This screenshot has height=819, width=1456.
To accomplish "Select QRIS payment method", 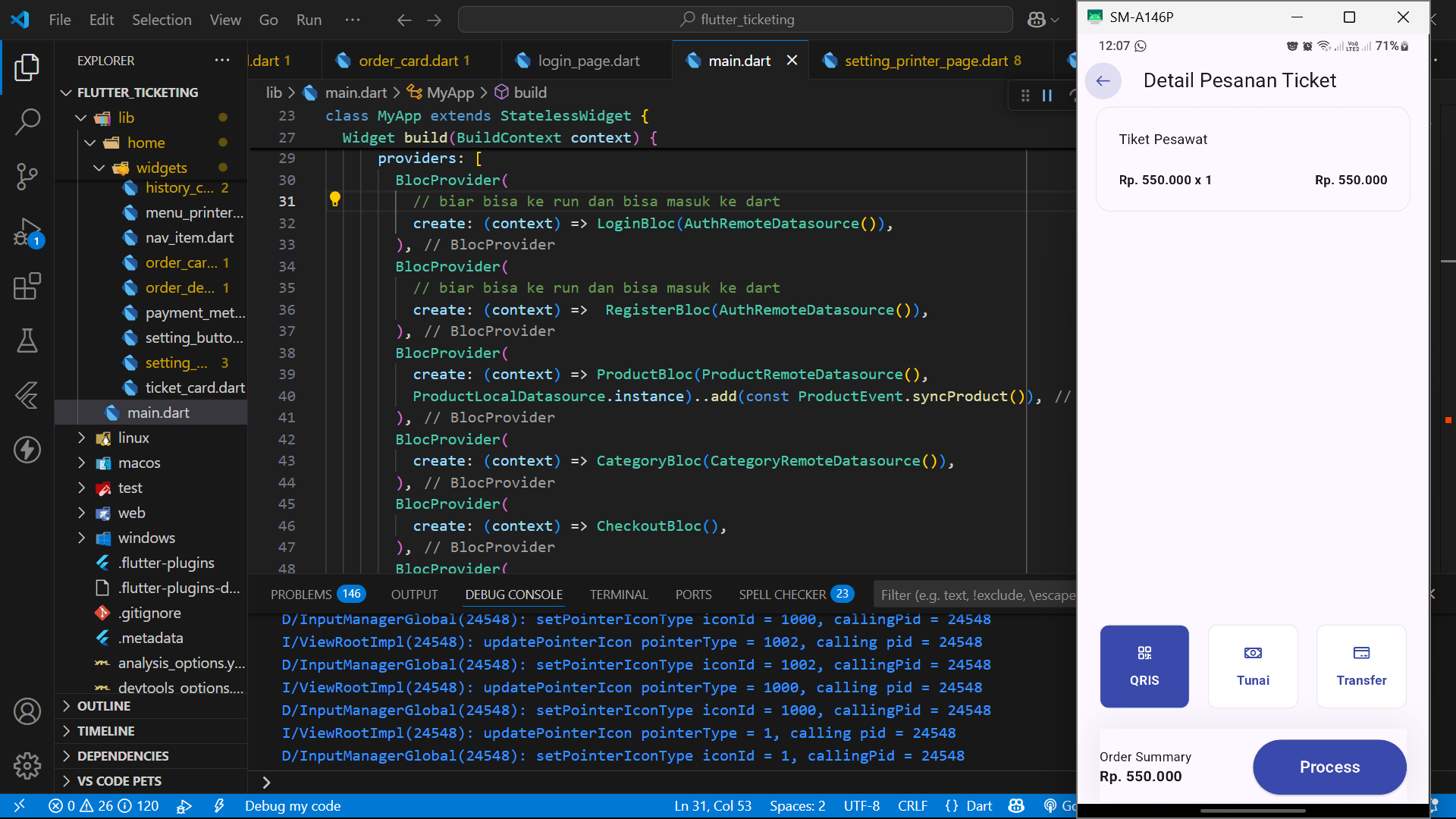I will 1144,666.
